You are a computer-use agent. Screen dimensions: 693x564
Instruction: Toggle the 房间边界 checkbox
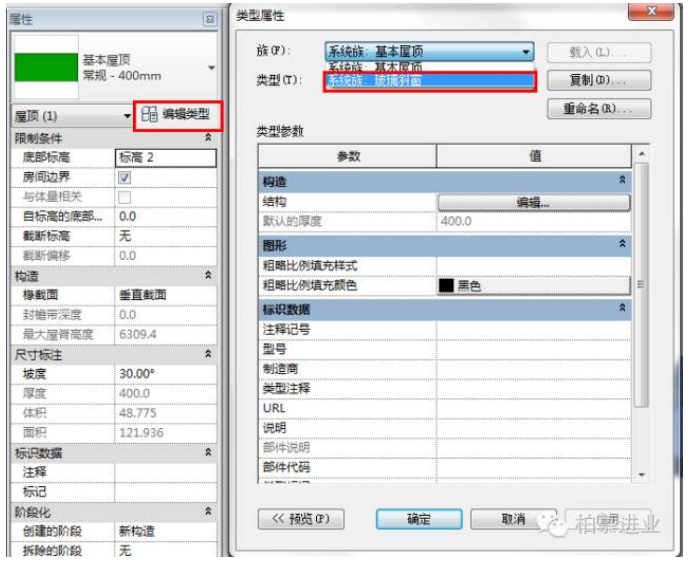(x=125, y=178)
